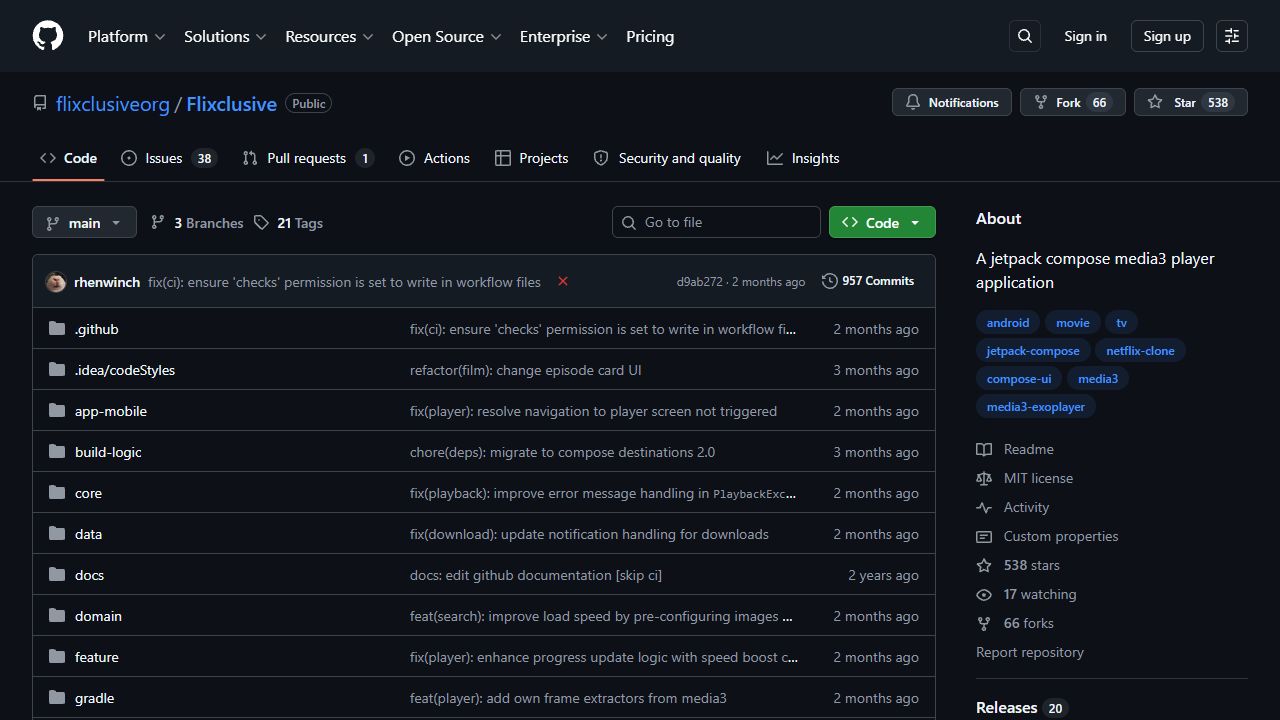Click the Custom properties note icon

pyautogui.click(x=984, y=537)
